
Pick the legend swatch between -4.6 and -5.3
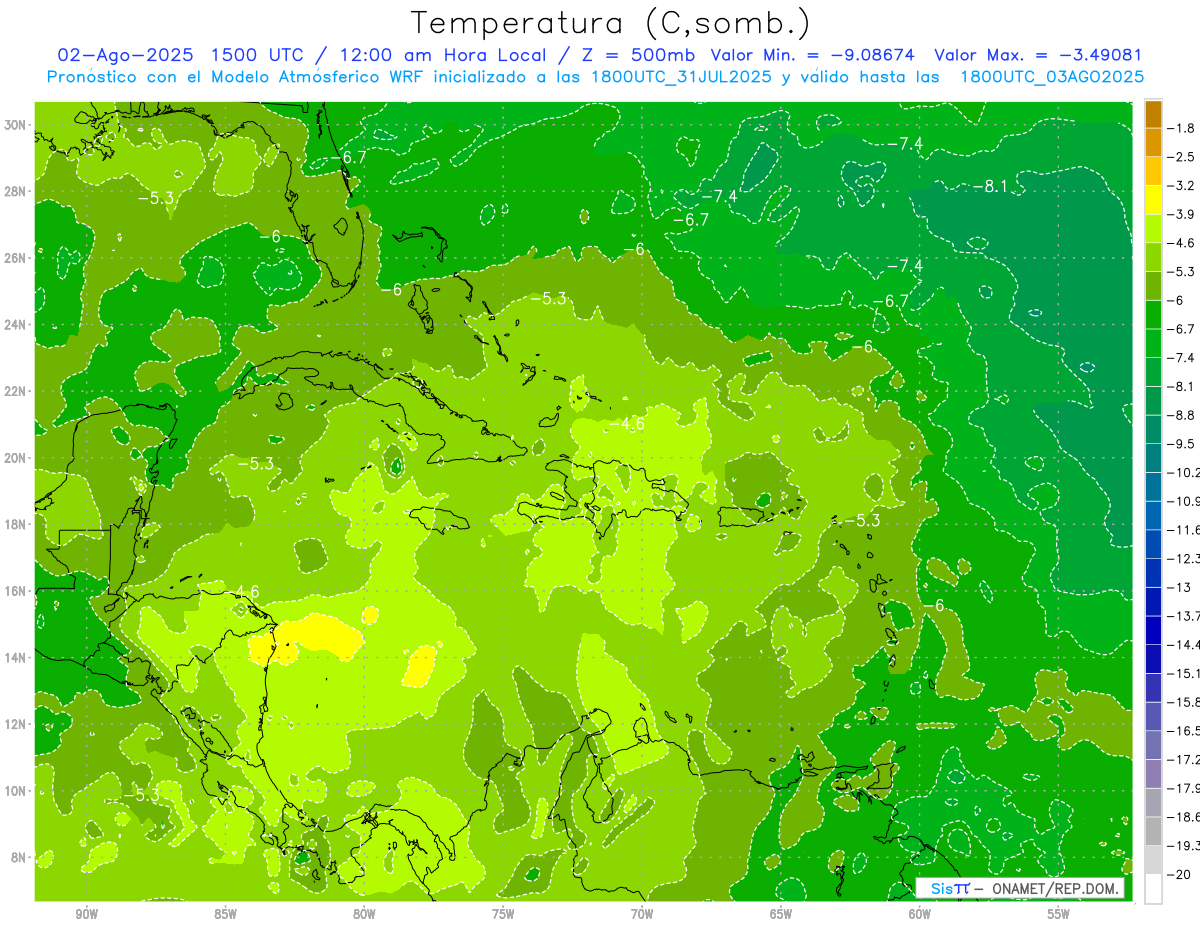click(x=1153, y=257)
